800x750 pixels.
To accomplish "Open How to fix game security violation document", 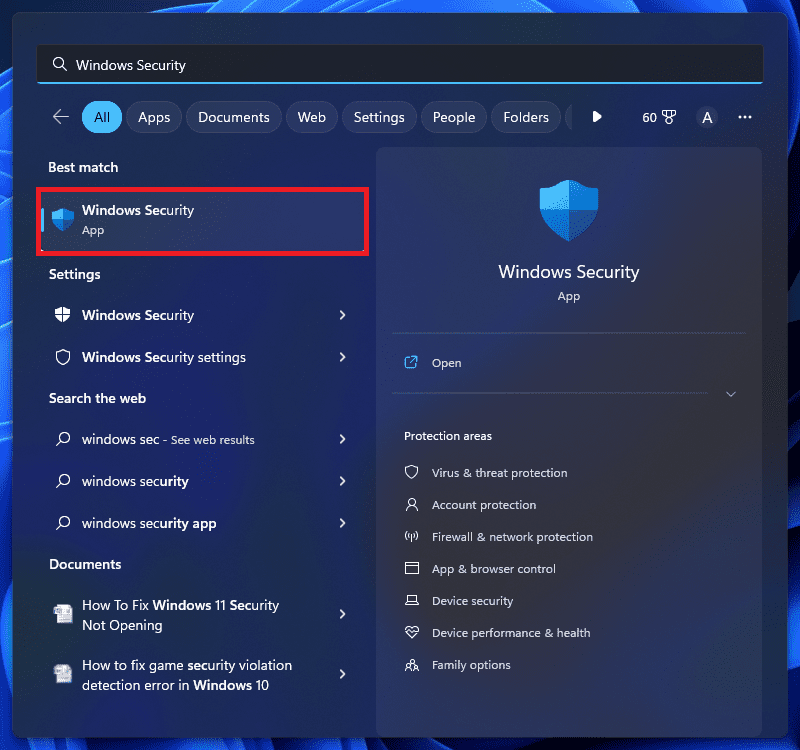I will pyautogui.click(x=203, y=674).
